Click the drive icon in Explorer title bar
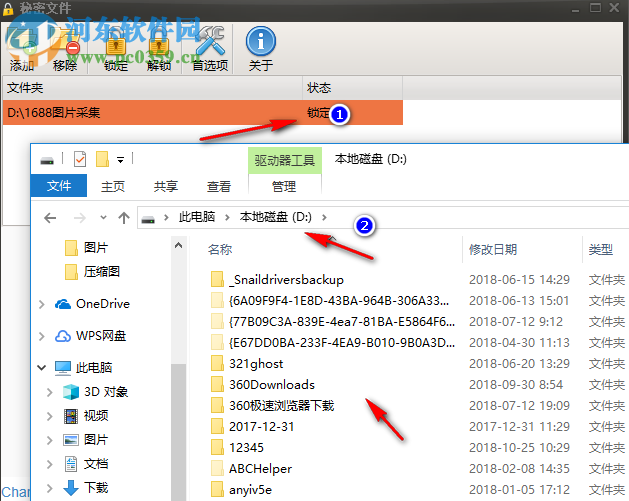629x501 pixels. click(47, 160)
